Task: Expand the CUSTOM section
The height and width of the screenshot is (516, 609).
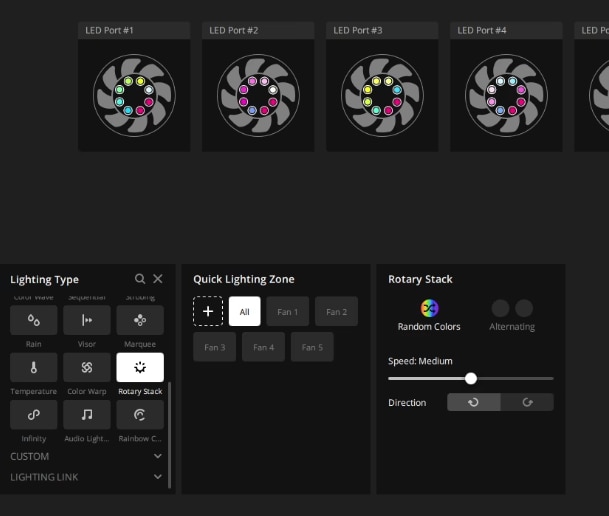Action: 158,456
